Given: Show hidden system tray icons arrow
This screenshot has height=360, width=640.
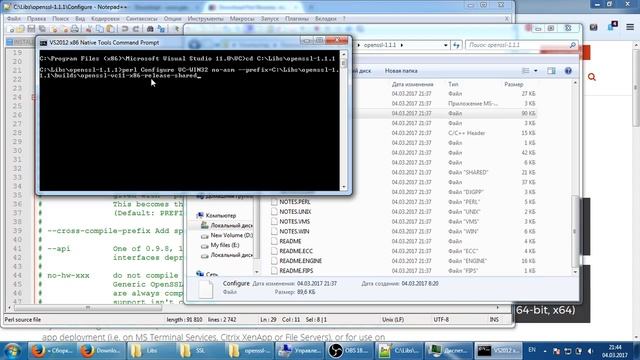Looking at the screenshot, I should [545, 351].
